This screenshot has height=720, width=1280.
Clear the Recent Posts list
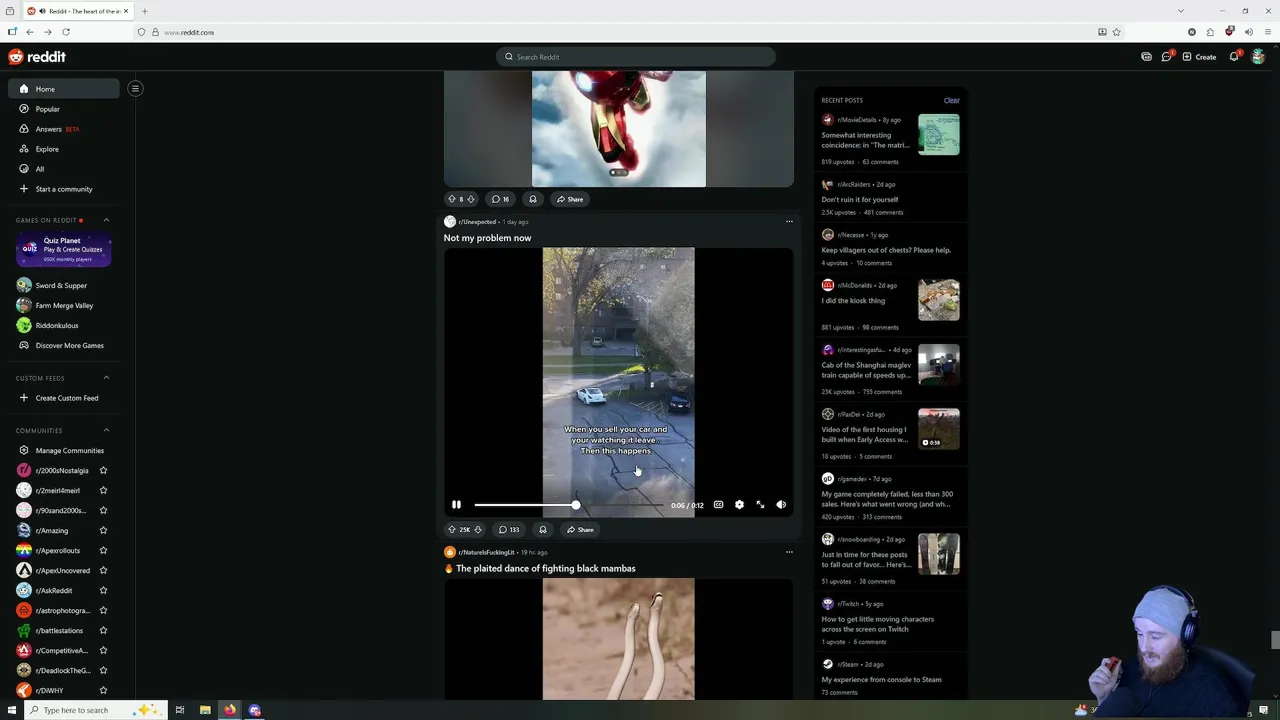951,100
